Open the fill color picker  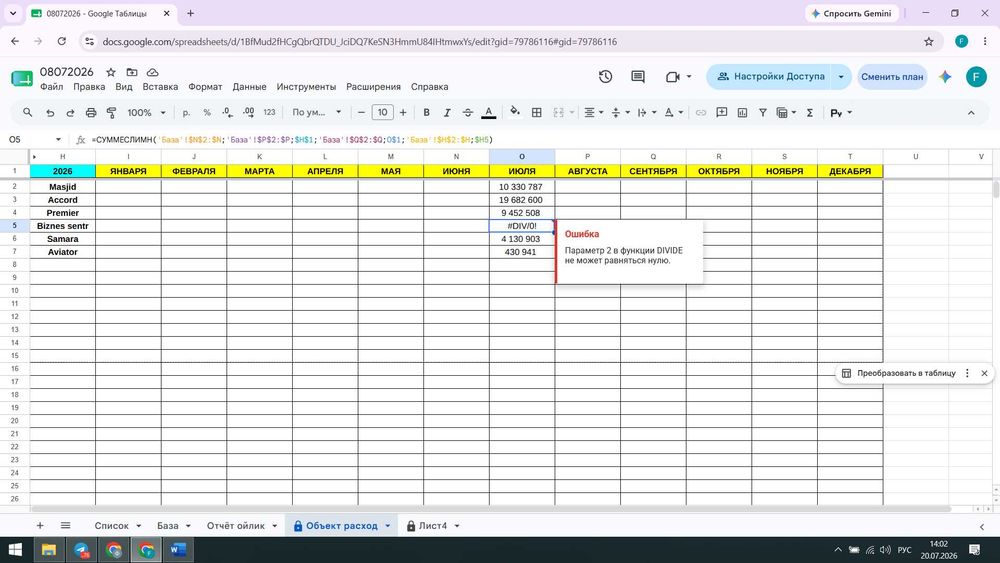click(515, 112)
